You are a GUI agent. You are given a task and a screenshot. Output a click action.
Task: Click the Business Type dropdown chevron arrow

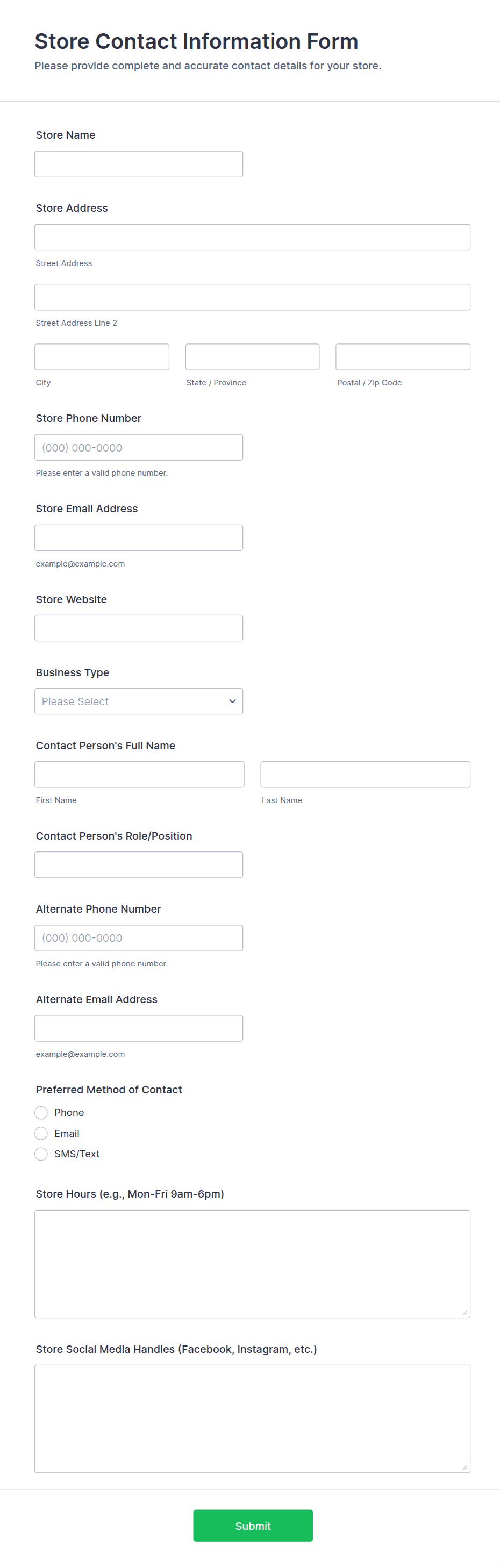pyautogui.click(x=232, y=701)
